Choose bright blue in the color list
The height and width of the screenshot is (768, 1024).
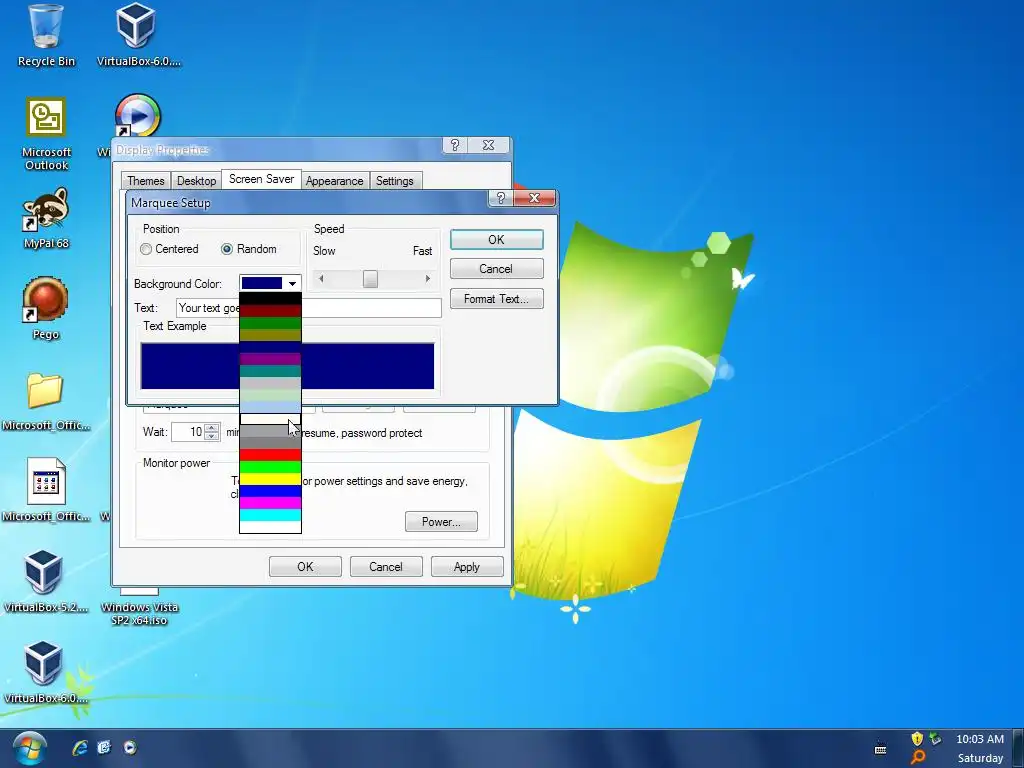click(270, 491)
